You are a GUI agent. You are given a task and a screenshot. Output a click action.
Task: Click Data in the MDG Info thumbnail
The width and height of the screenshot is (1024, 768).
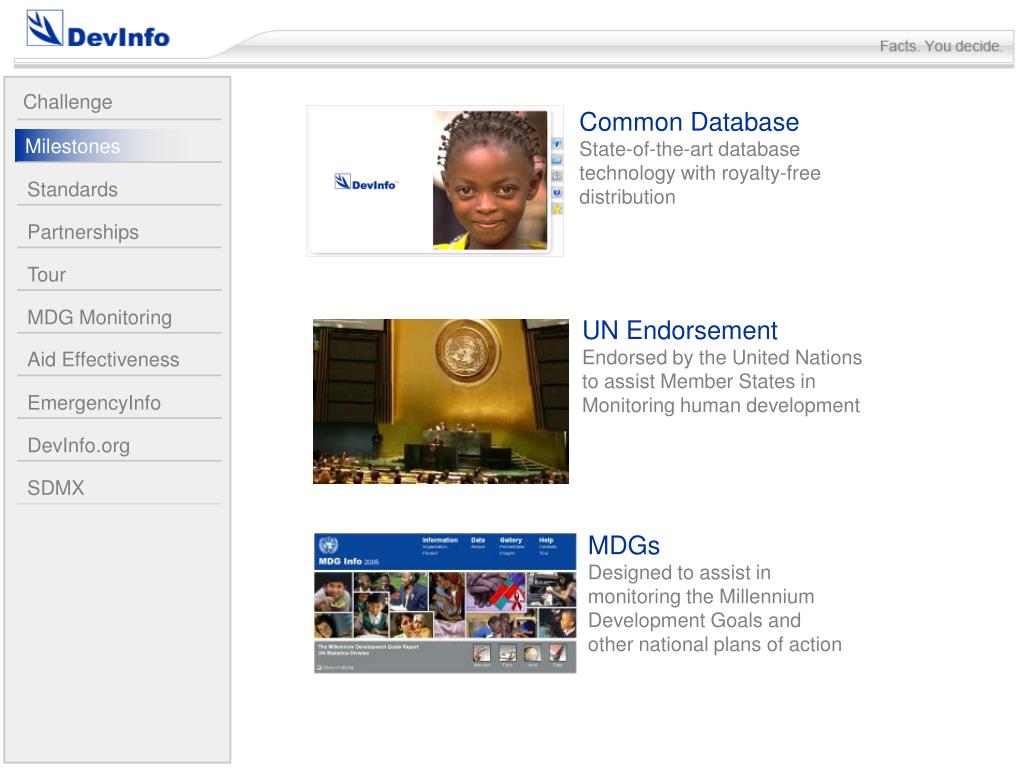478,540
